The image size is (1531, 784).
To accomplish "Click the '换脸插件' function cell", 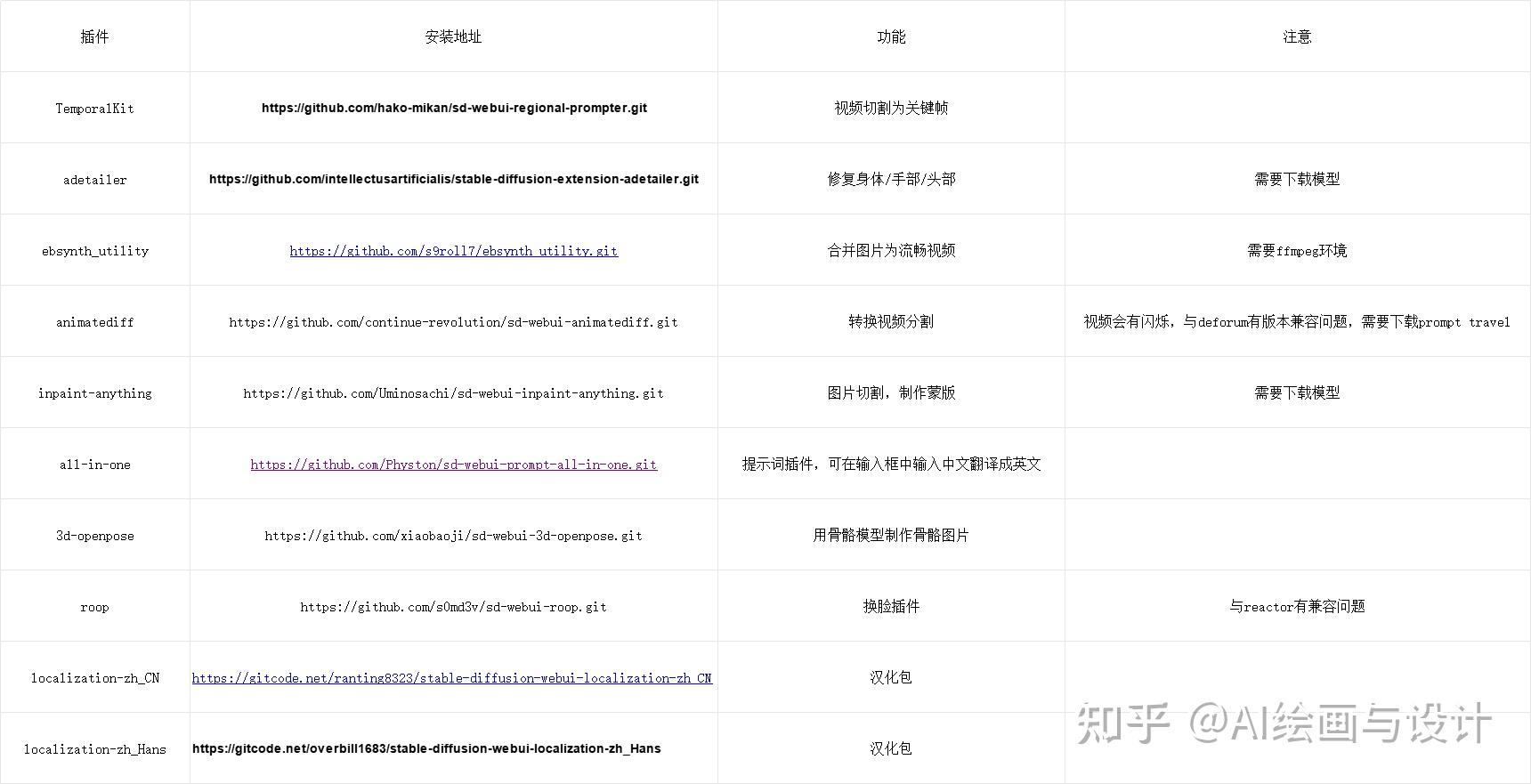I will coord(891,606).
